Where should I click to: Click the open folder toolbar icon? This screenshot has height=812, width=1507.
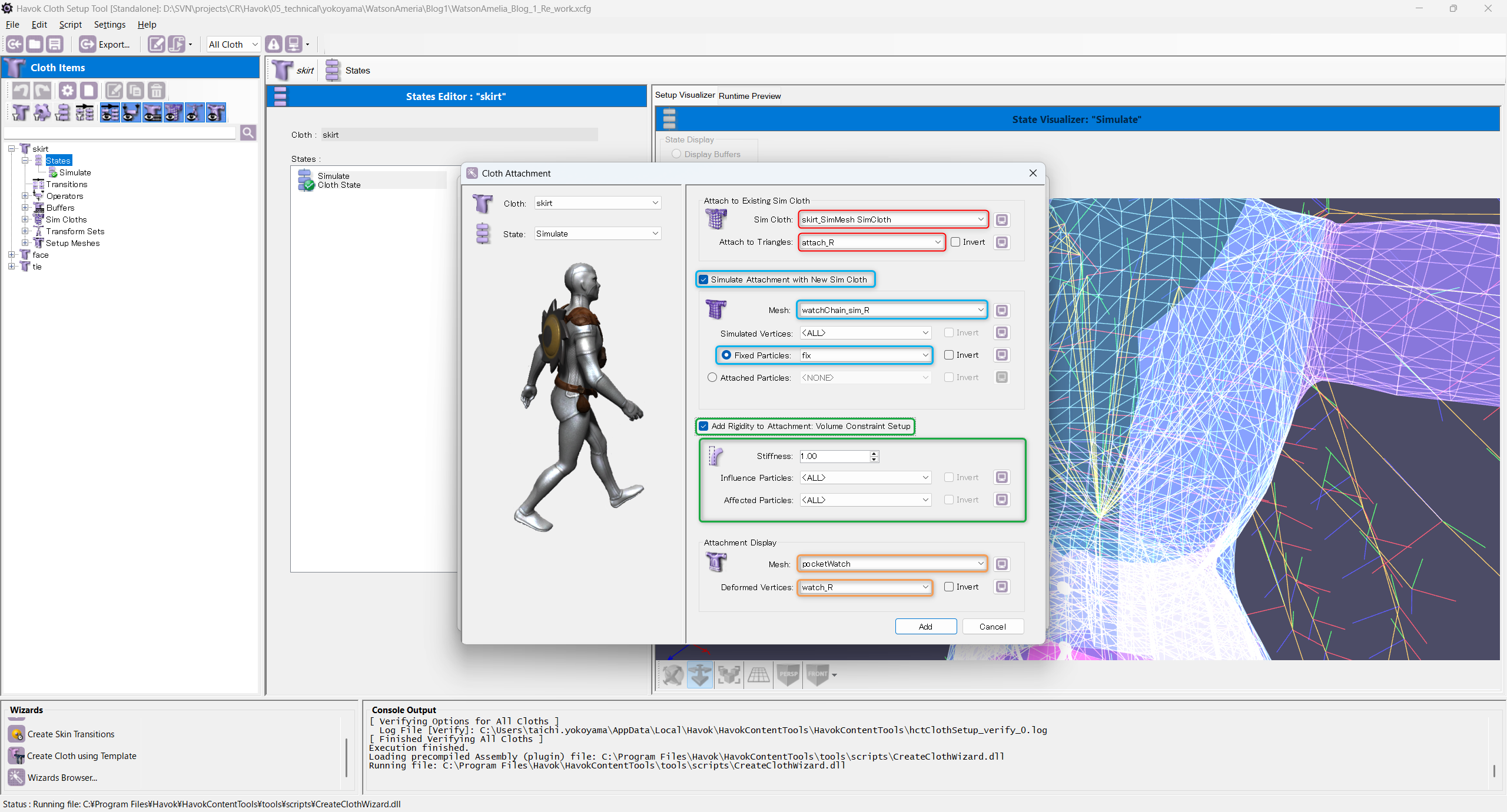(35, 44)
